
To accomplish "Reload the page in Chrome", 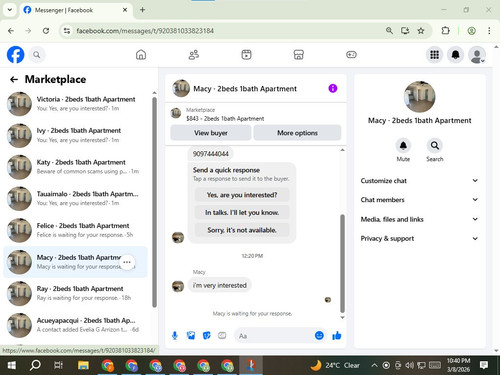I will pyautogui.click(x=46, y=31).
